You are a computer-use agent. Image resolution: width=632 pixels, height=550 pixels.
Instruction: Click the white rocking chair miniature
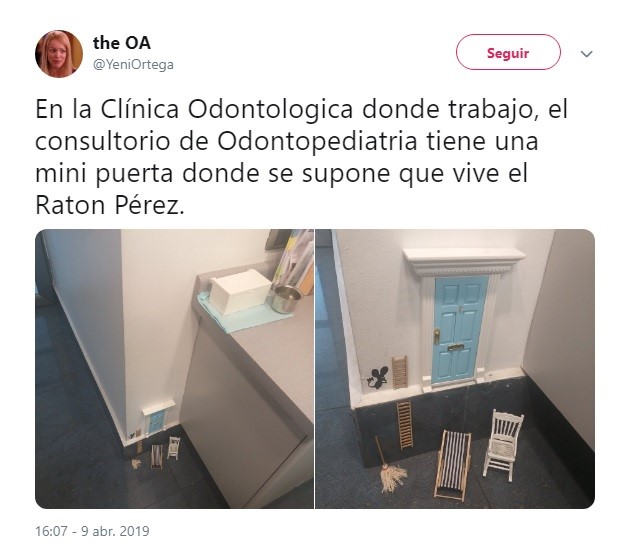(x=504, y=444)
